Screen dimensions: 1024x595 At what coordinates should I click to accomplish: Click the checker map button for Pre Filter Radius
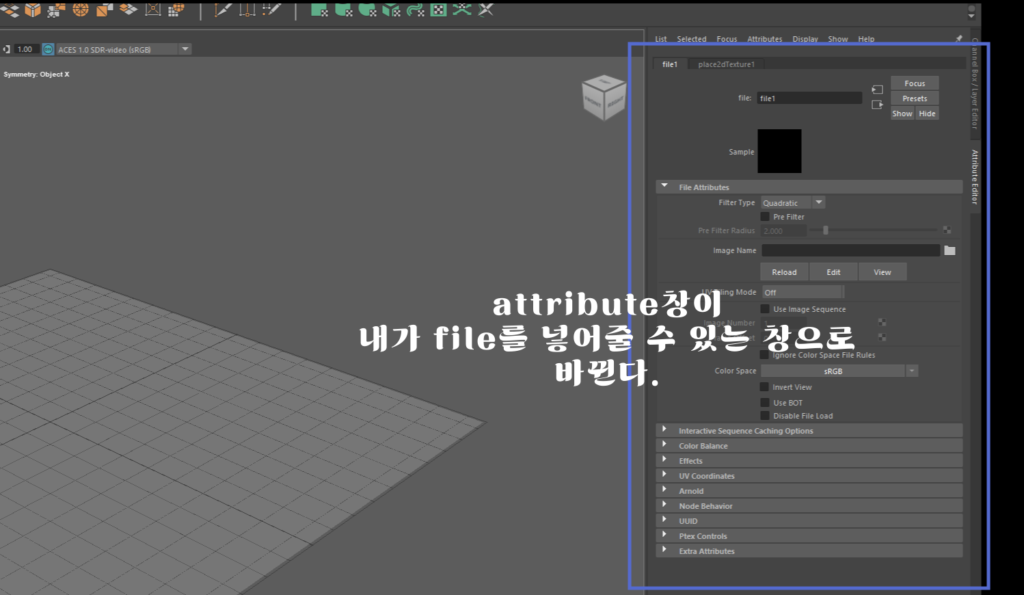click(947, 231)
